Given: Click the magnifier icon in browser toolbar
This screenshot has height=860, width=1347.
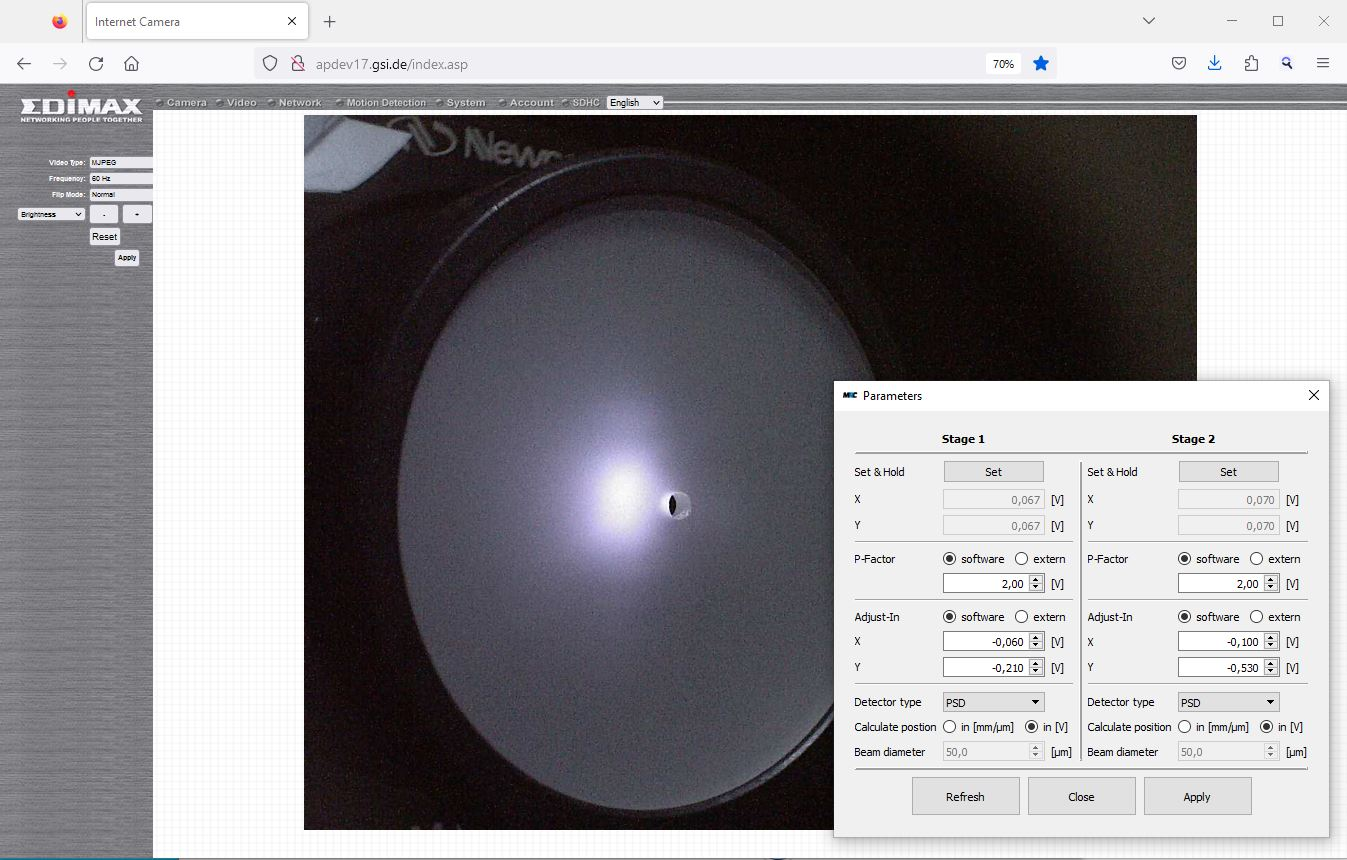Looking at the screenshot, I should [1287, 63].
